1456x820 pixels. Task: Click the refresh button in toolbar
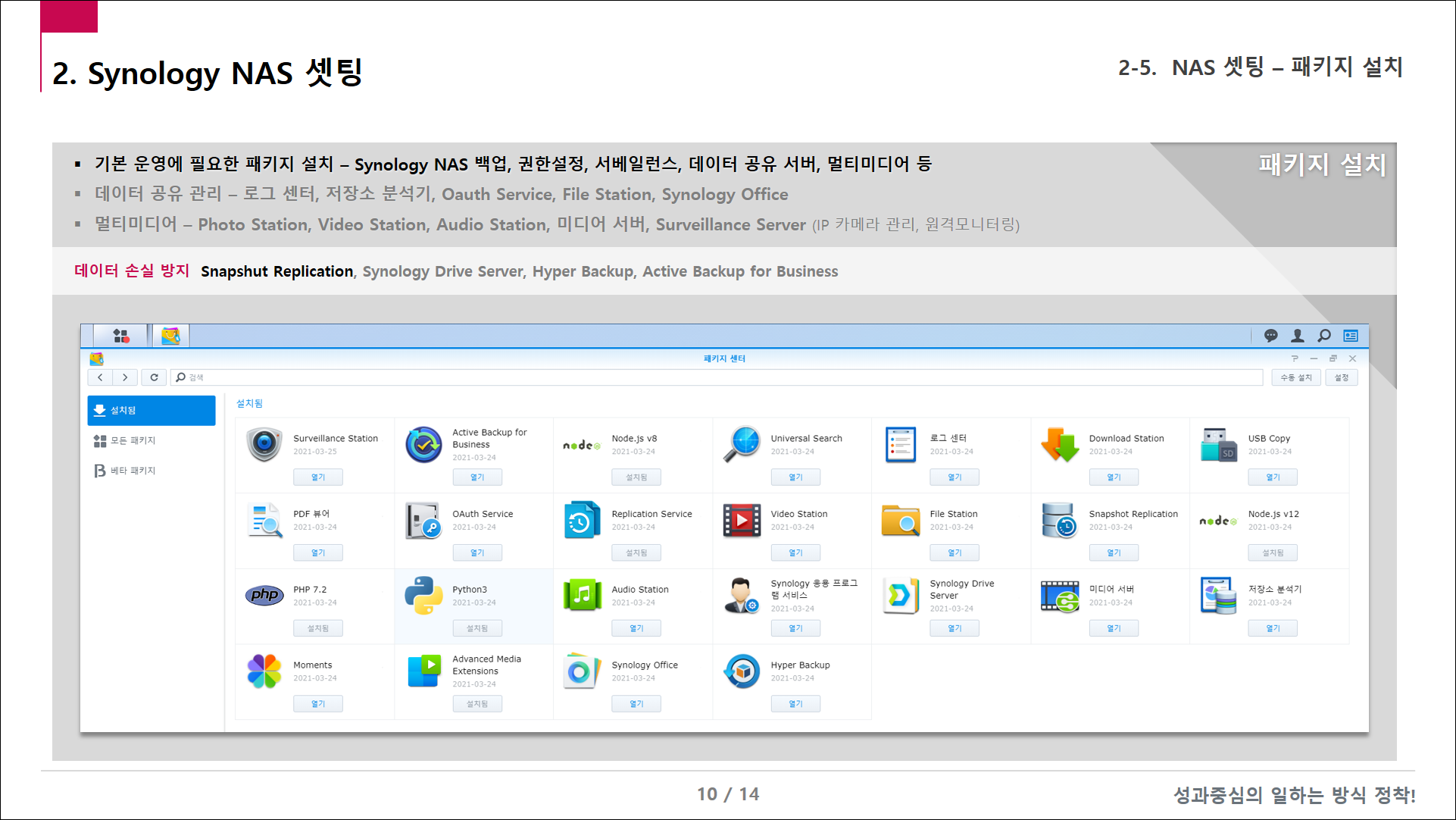click(154, 377)
